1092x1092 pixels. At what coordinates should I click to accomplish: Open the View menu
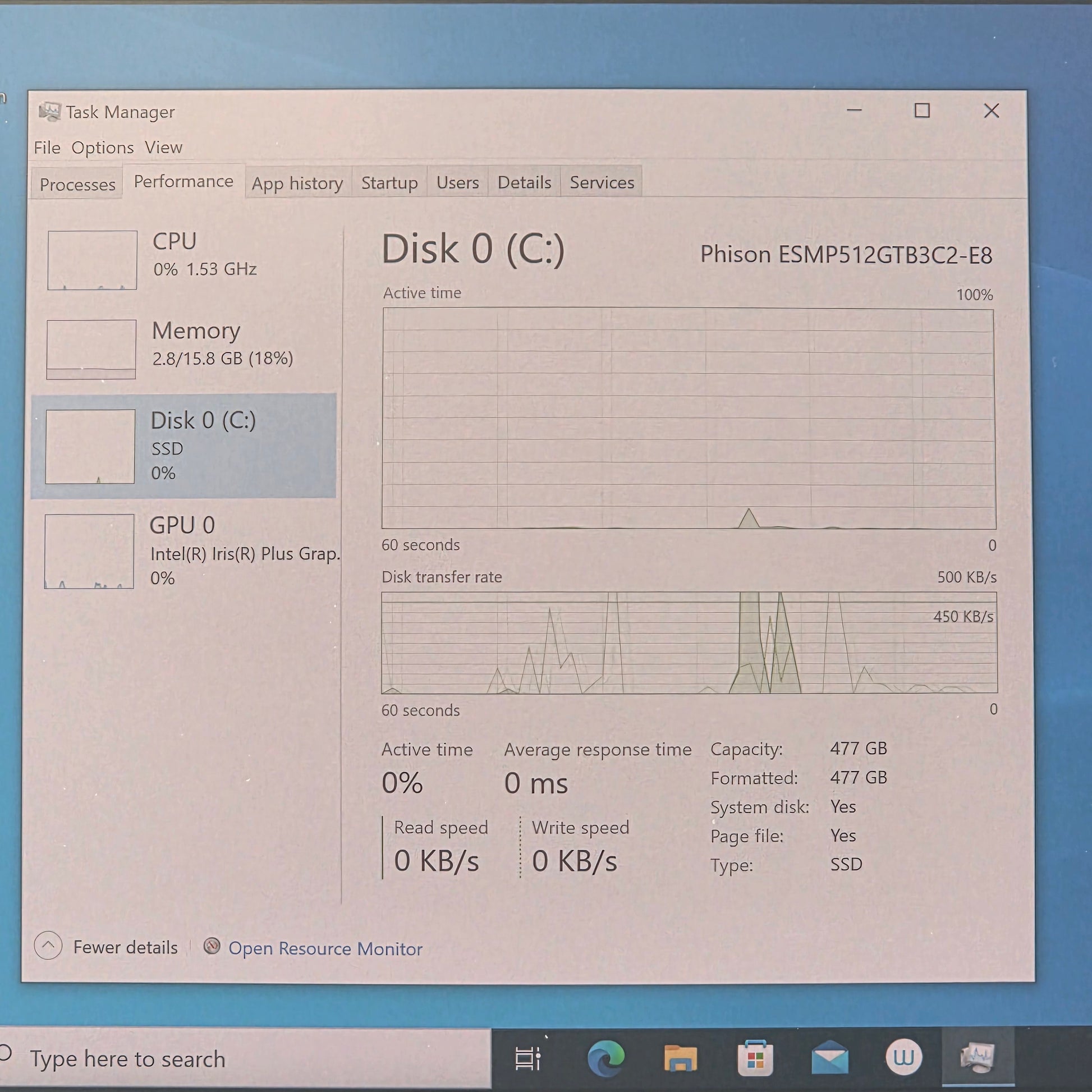163,148
